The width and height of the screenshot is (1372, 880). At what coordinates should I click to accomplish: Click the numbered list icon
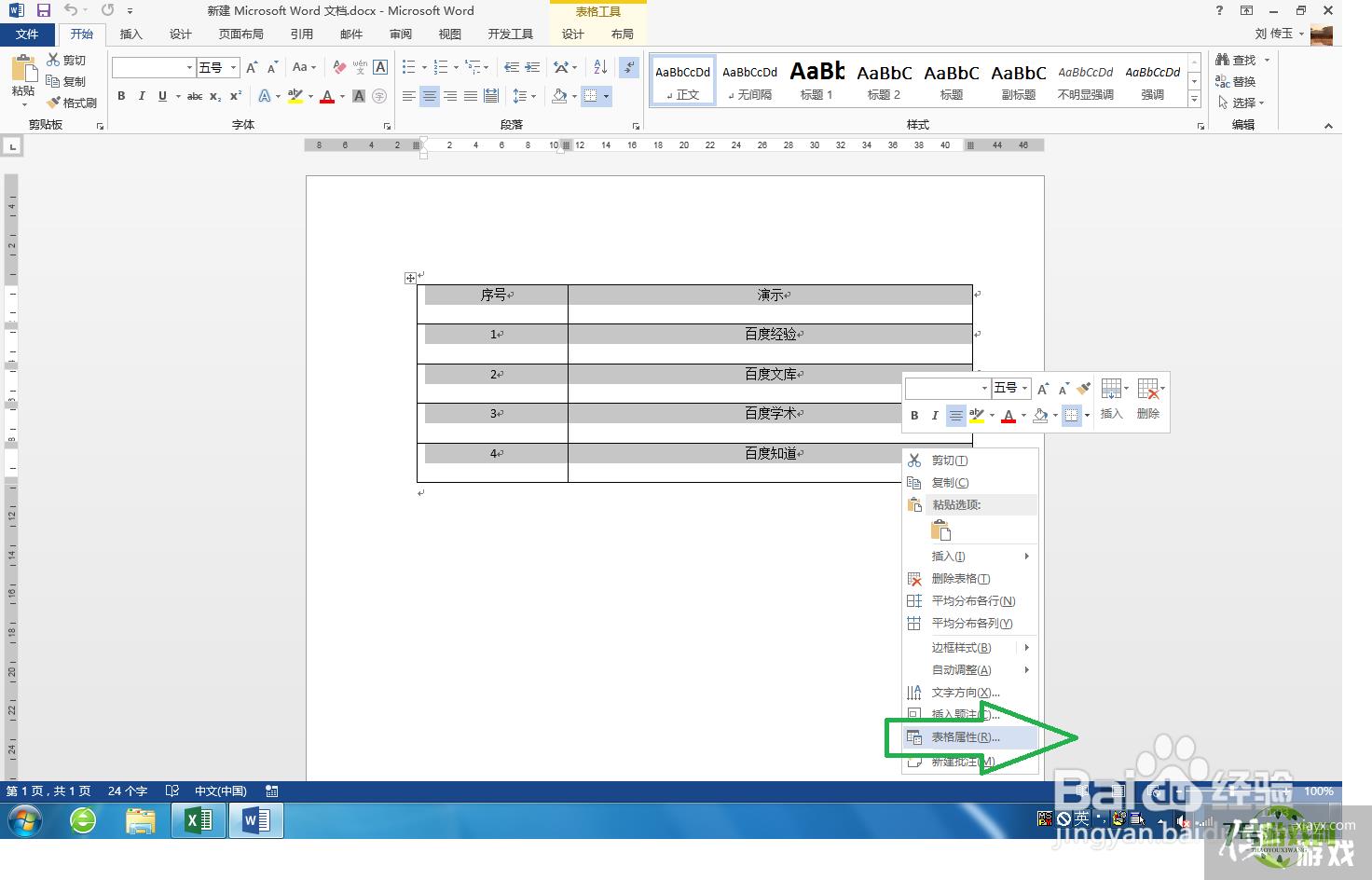pyautogui.click(x=441, y=67)
